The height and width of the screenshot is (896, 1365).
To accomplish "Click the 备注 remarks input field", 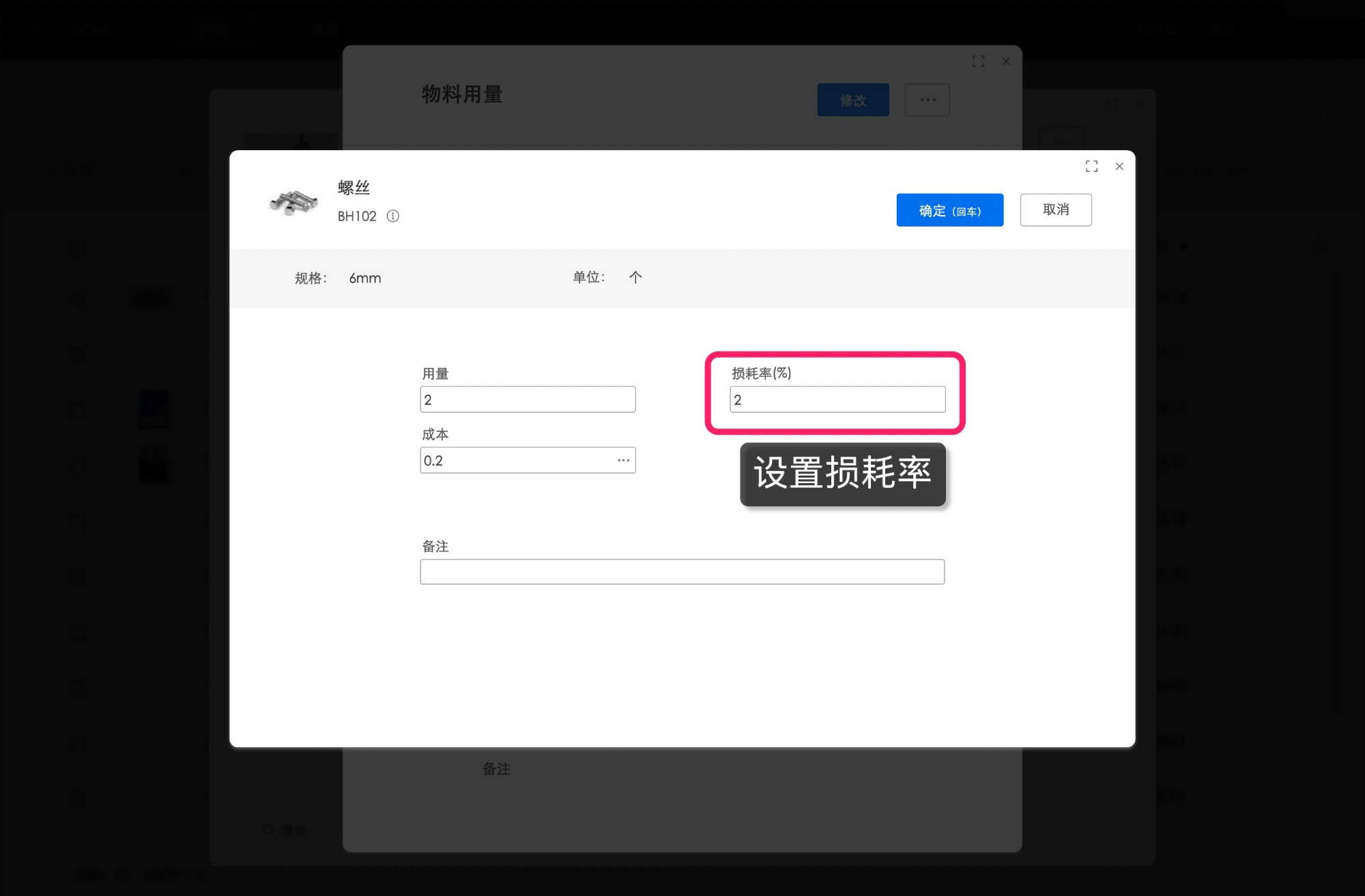I will (x=682, y=572).
